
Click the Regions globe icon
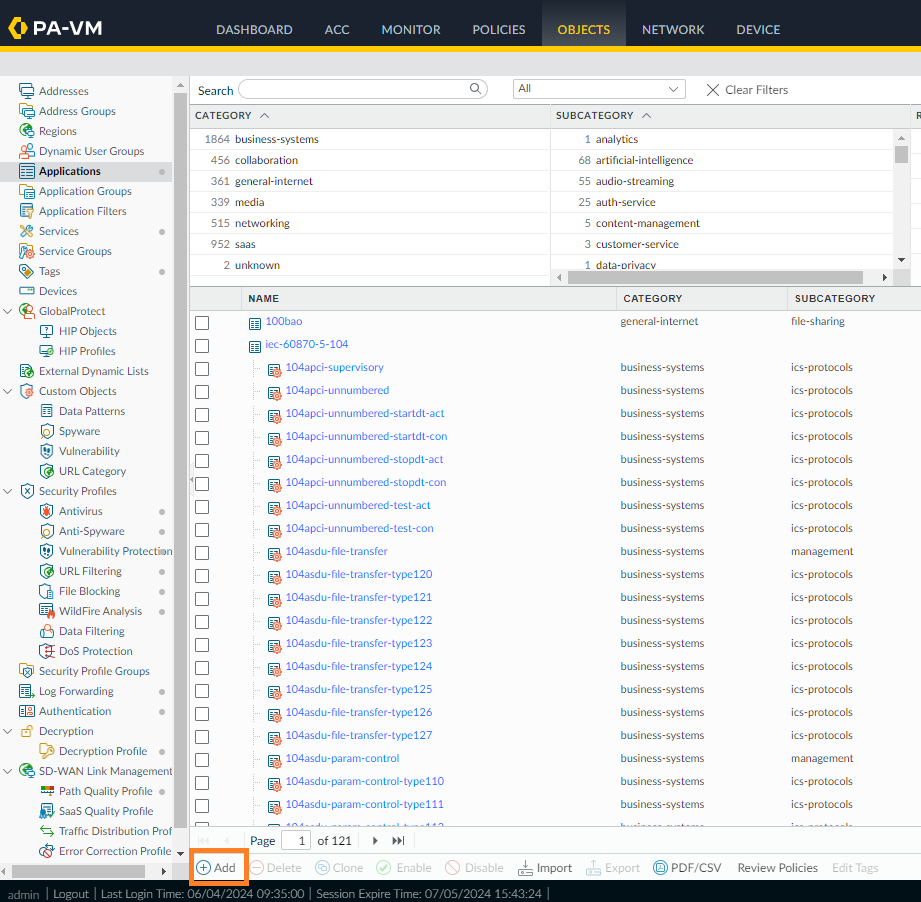tap(27, 131)
